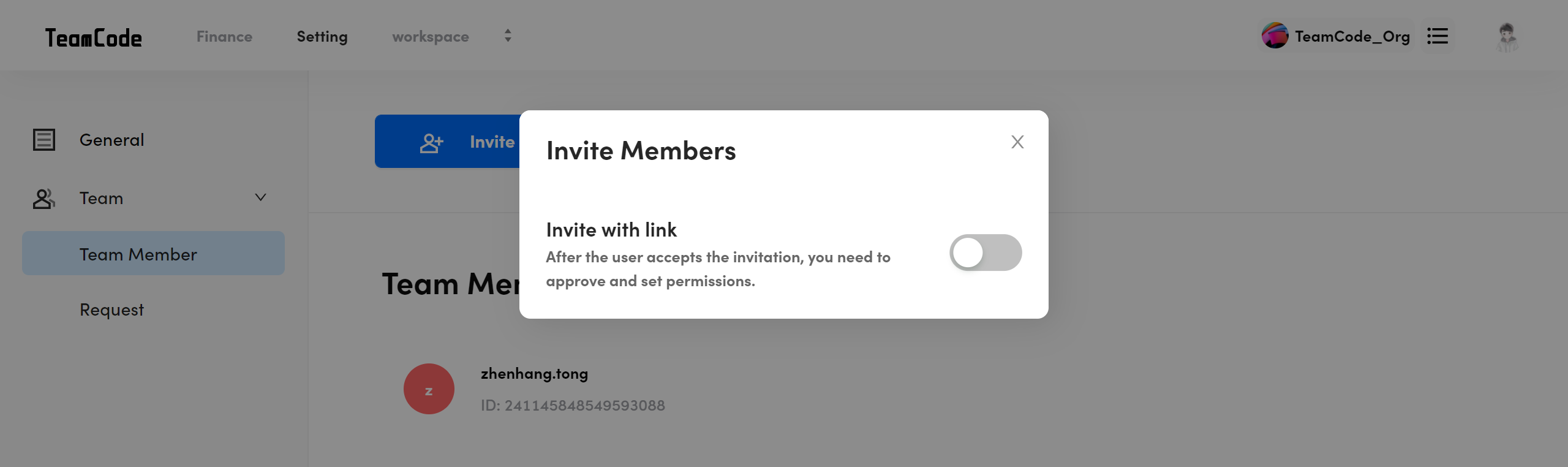
Task: Open the Finance menu
Action: (224, 37)
